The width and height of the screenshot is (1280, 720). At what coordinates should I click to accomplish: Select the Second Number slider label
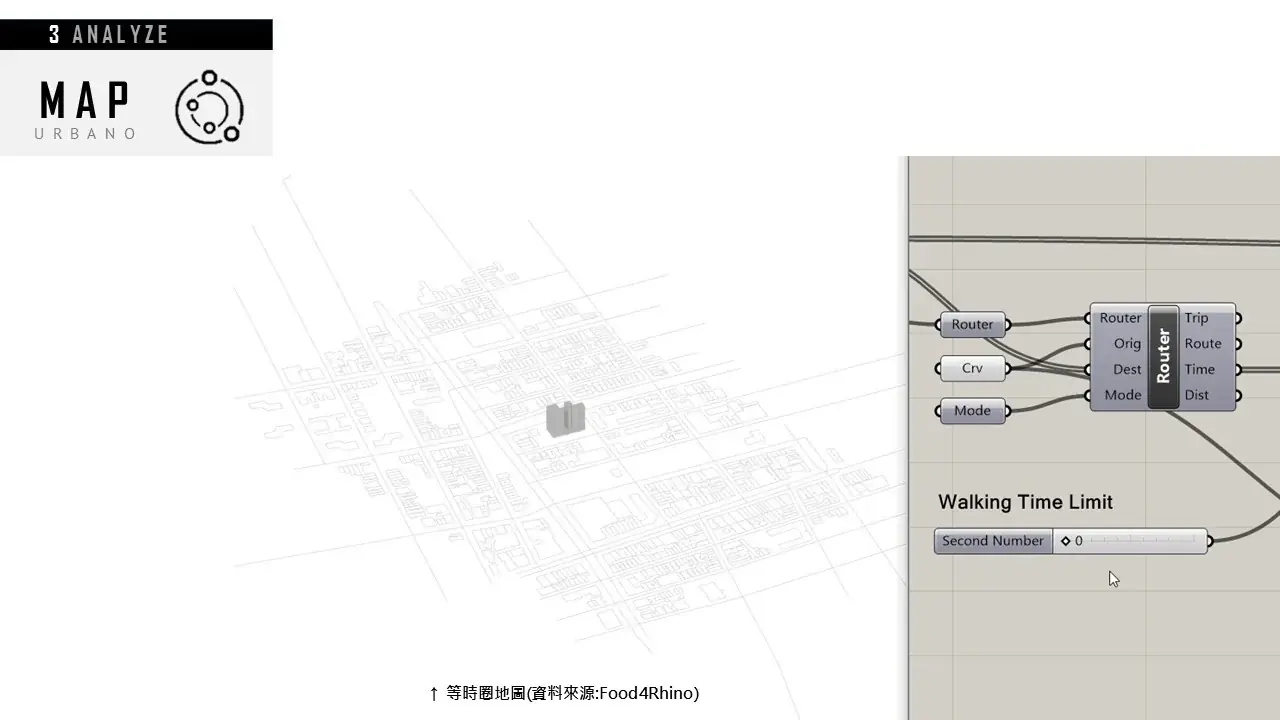click(992, 541)
